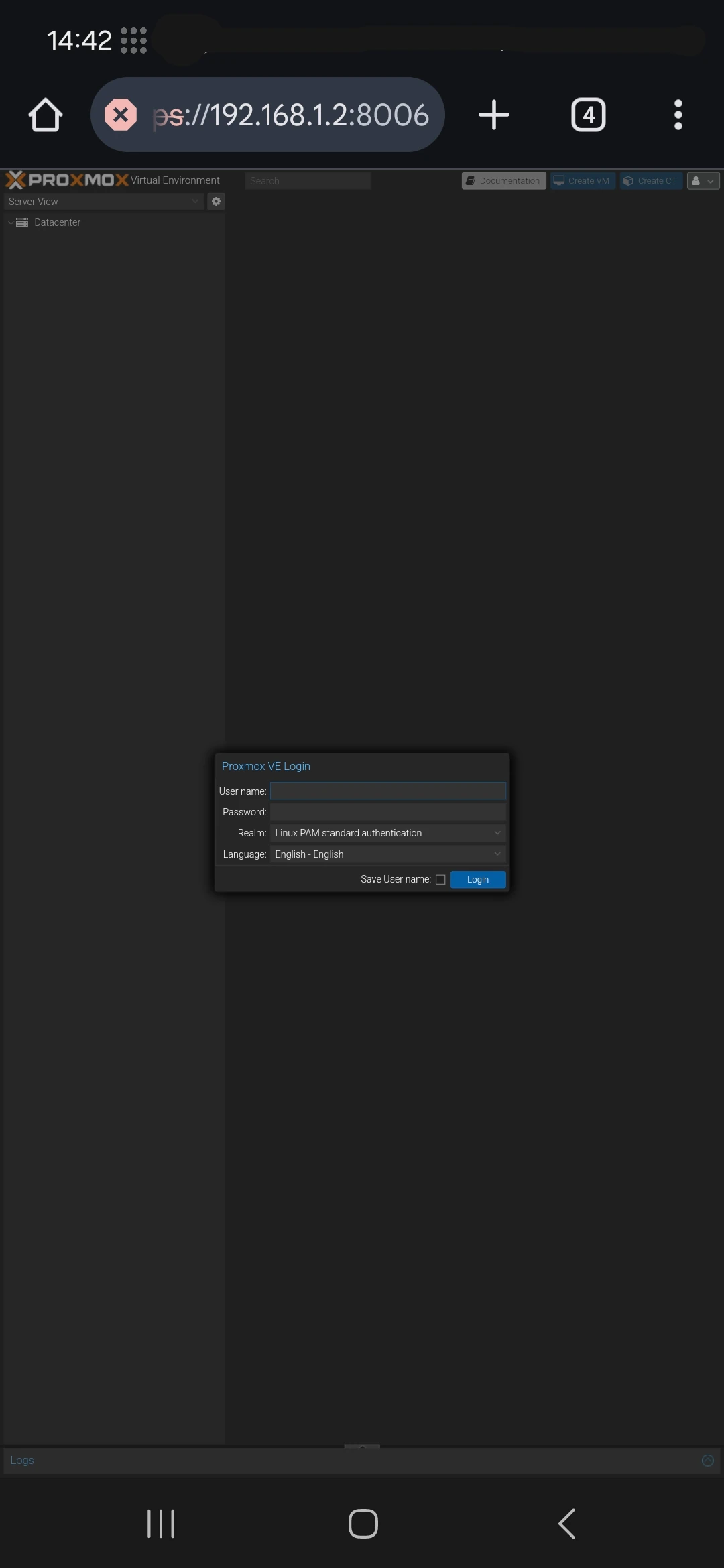Click the Proxmox logo
Image resolution: width=724 pixels, height=1568 pixels.
[x=67, y=180]
